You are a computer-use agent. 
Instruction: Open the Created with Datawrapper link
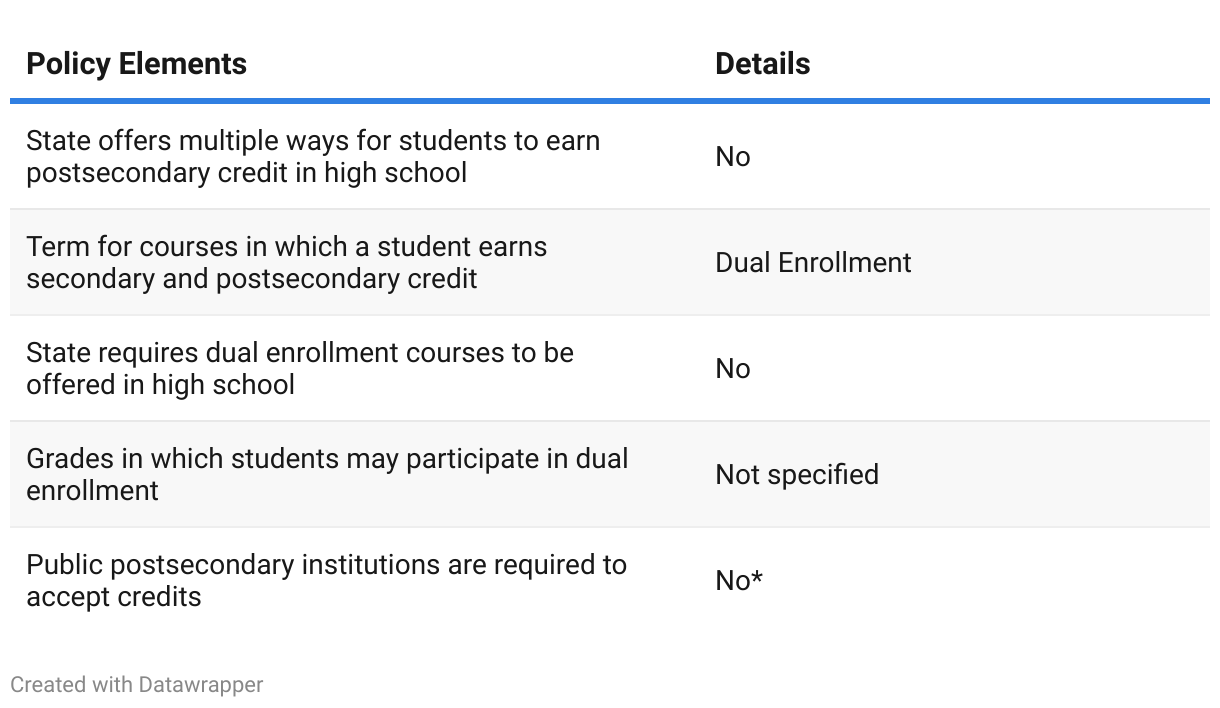coord(137,685)
